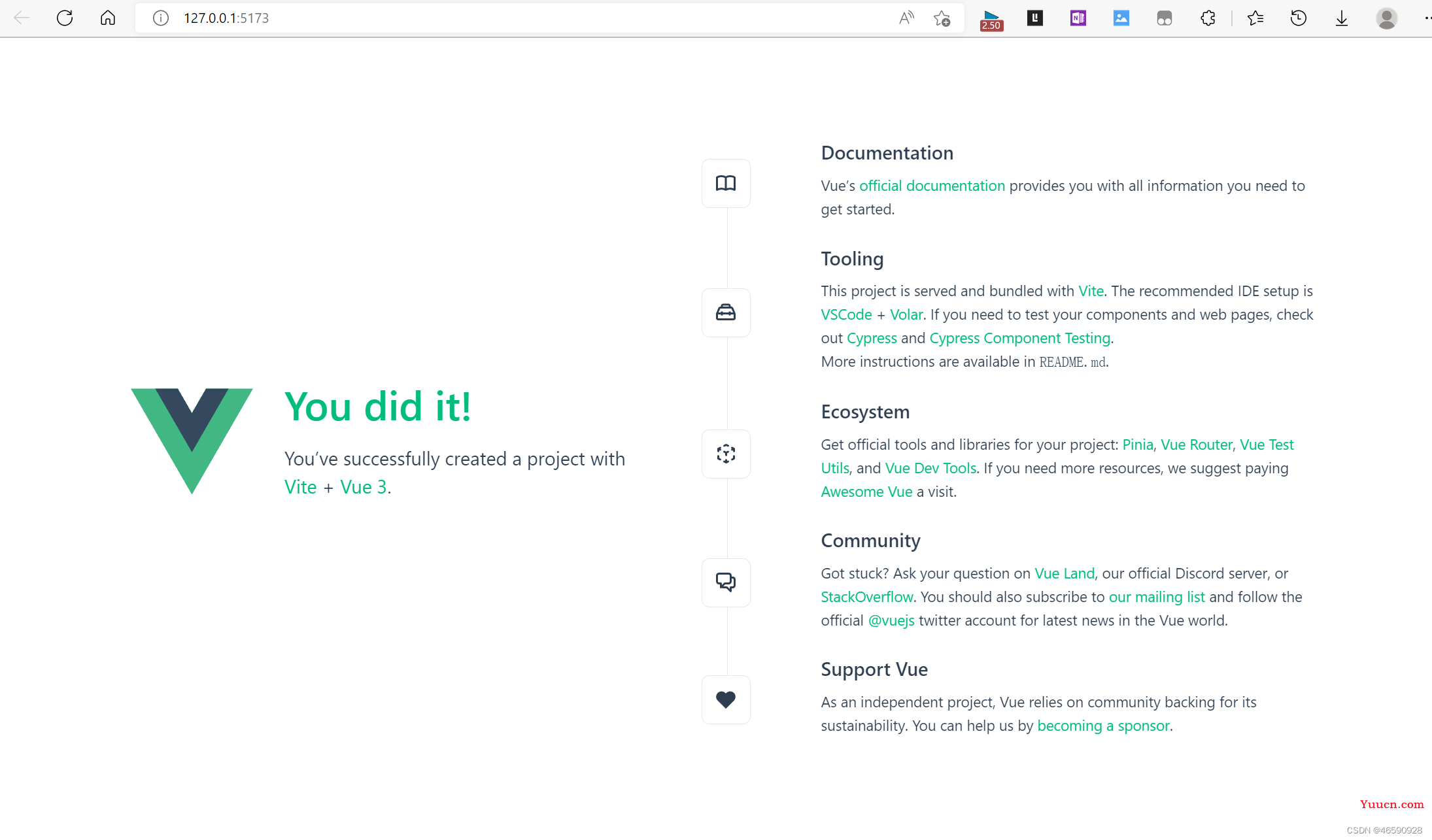Open the user profile avatar
This screenshot has width=1432, height=840.
[1387, 18]
